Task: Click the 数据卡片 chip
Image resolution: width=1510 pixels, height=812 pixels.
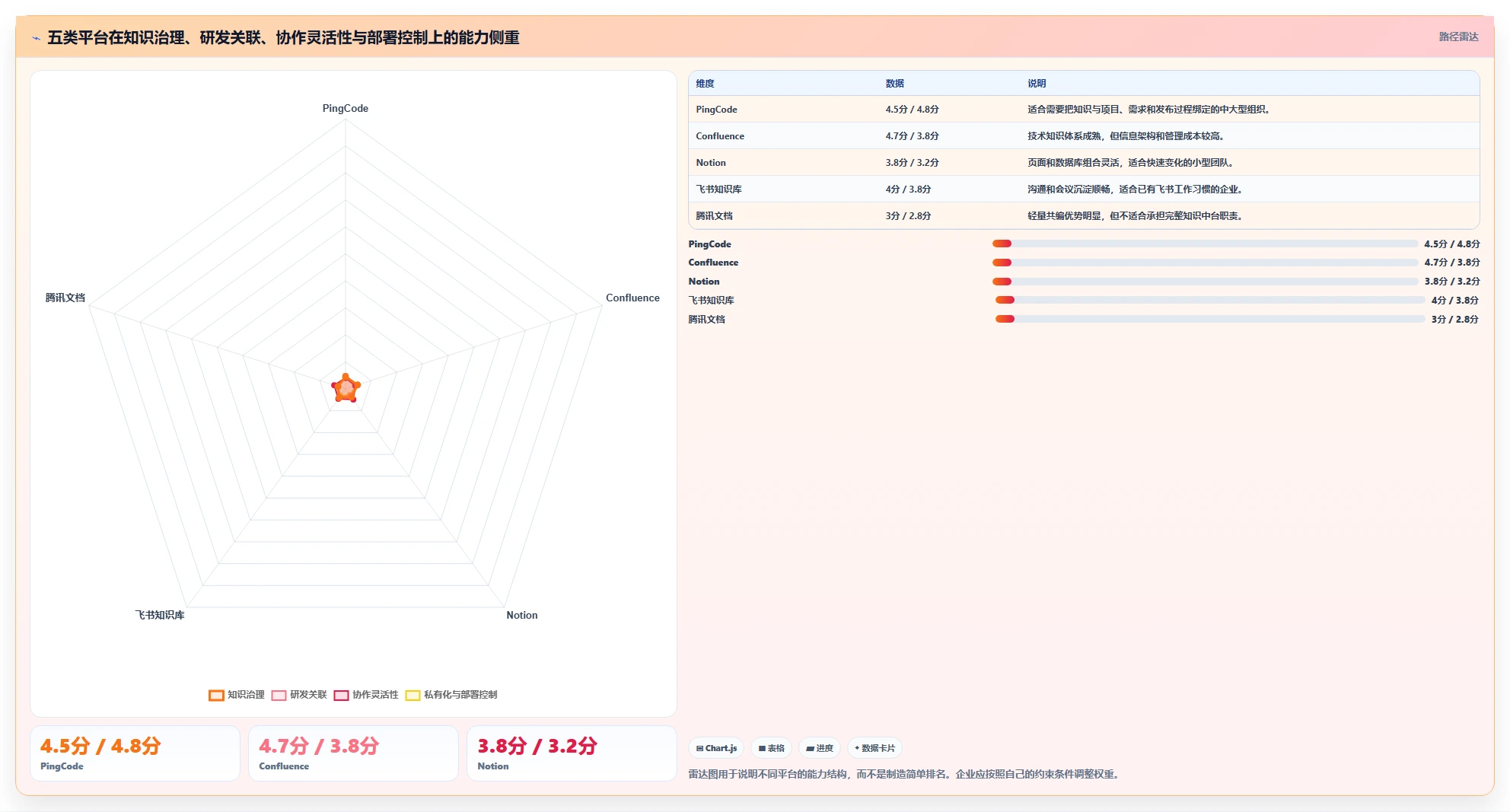Action: [x=874, y=748]
